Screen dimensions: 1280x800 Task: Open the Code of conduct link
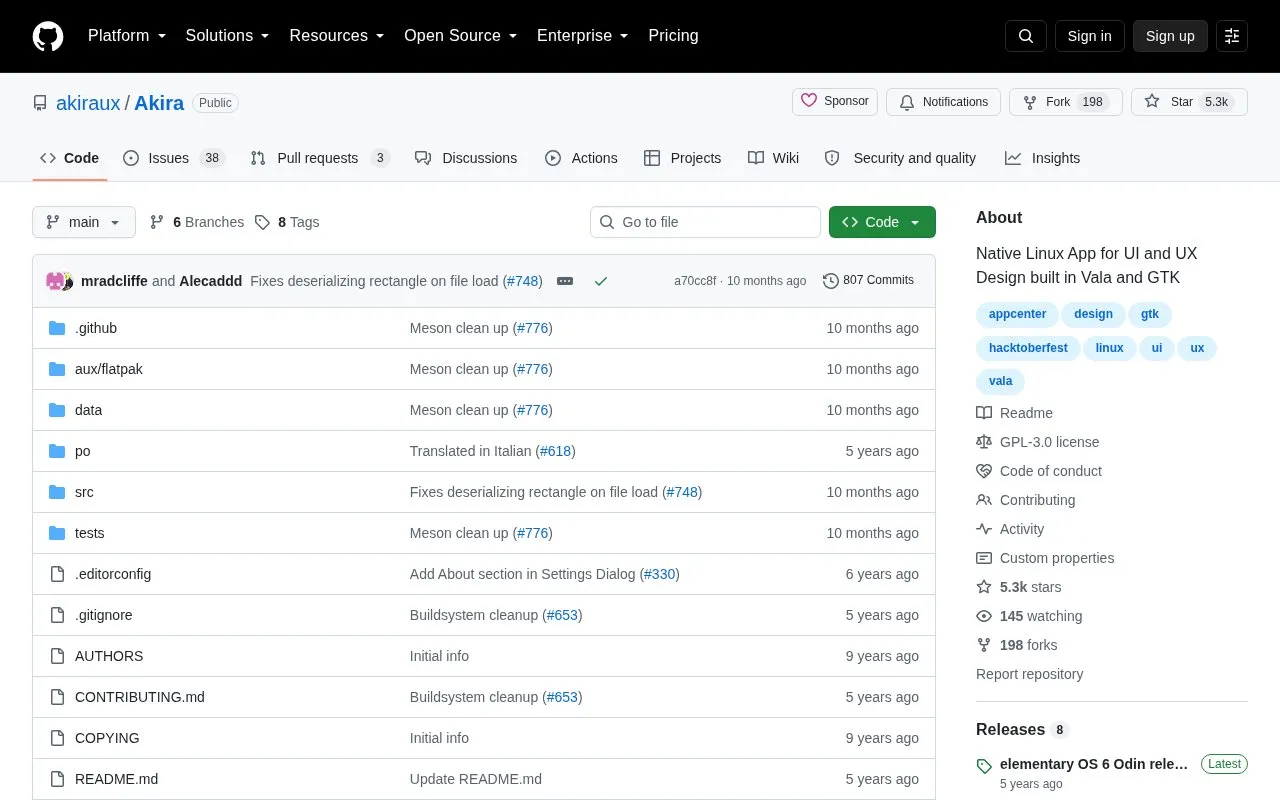coord(1039,471)
